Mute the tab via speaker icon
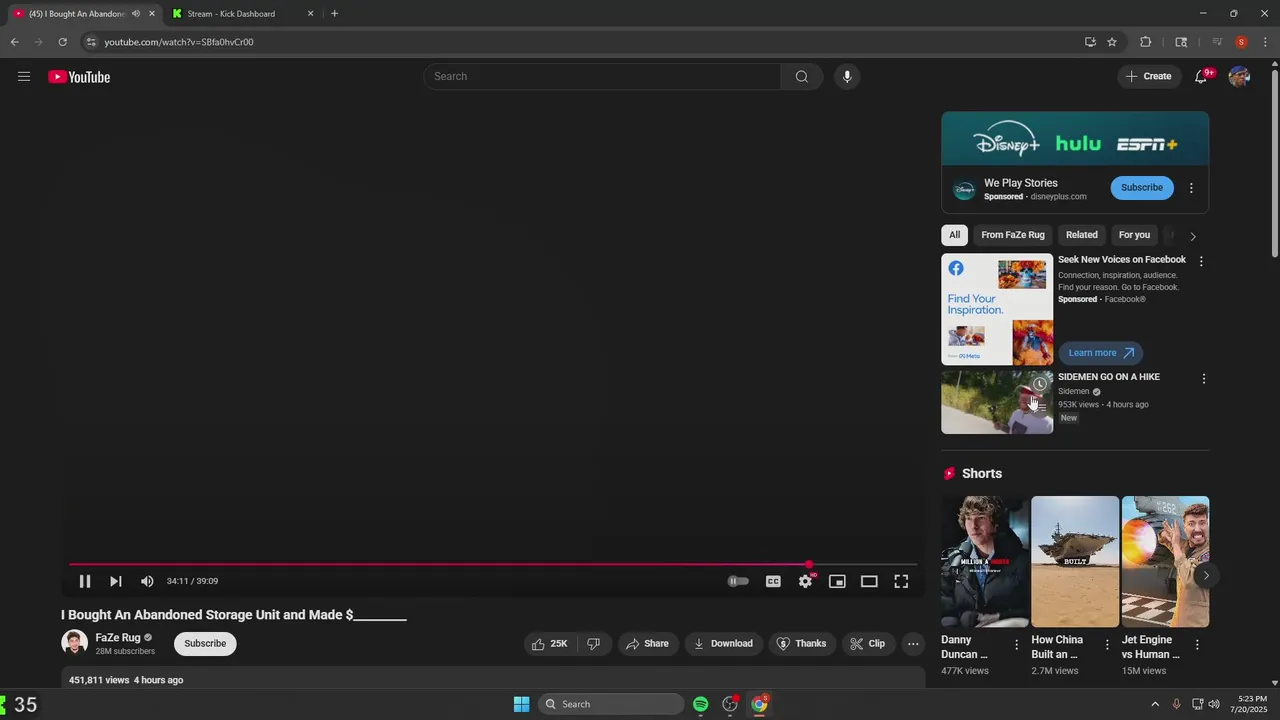Screen dimensions: 1280x720 click(136, 14)
